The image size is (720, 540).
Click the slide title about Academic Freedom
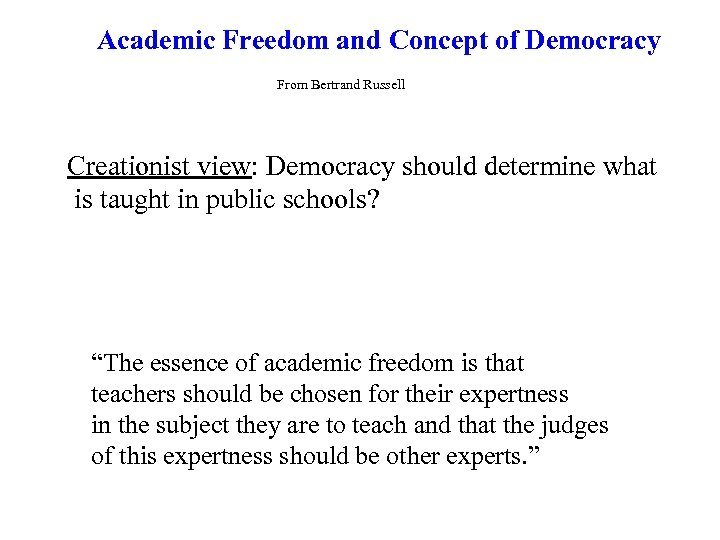pyautogui.click(x=378, y=41)
